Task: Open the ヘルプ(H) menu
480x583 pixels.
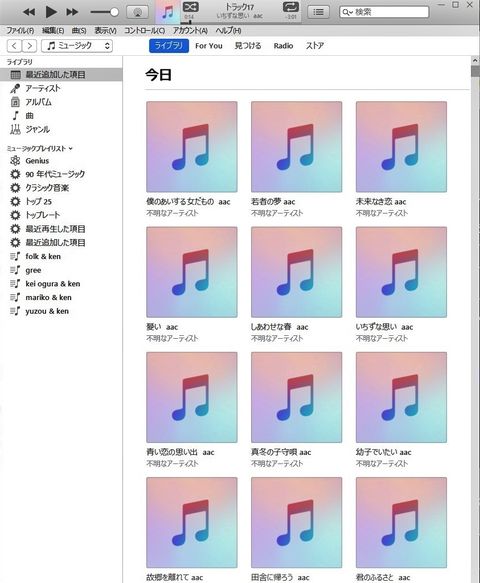Action: (x=228, y=30)
